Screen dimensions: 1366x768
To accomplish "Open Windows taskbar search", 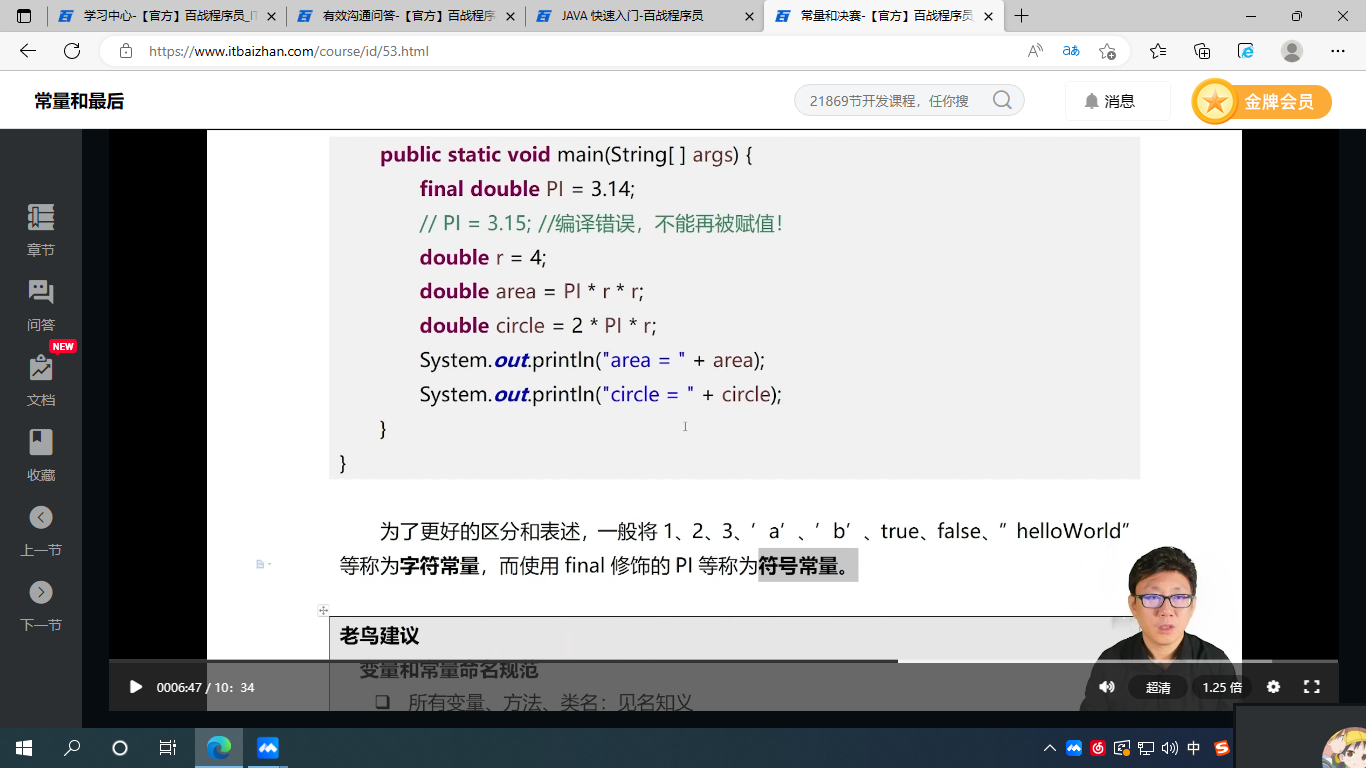I will pyautogui.click(x=72, y=747).
